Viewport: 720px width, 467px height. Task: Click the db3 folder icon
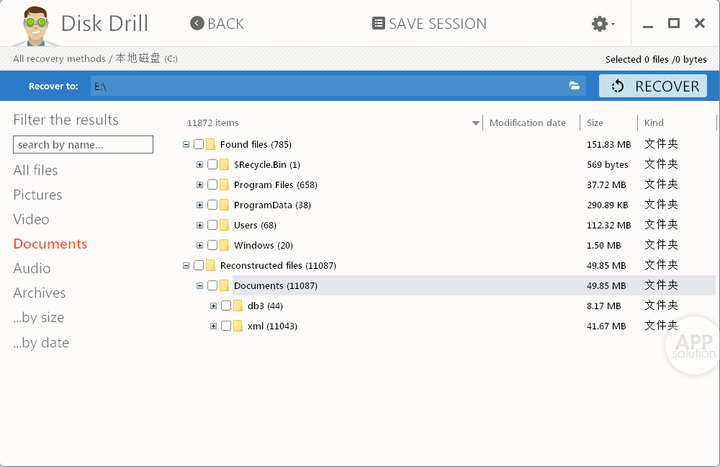coord(238,306)
